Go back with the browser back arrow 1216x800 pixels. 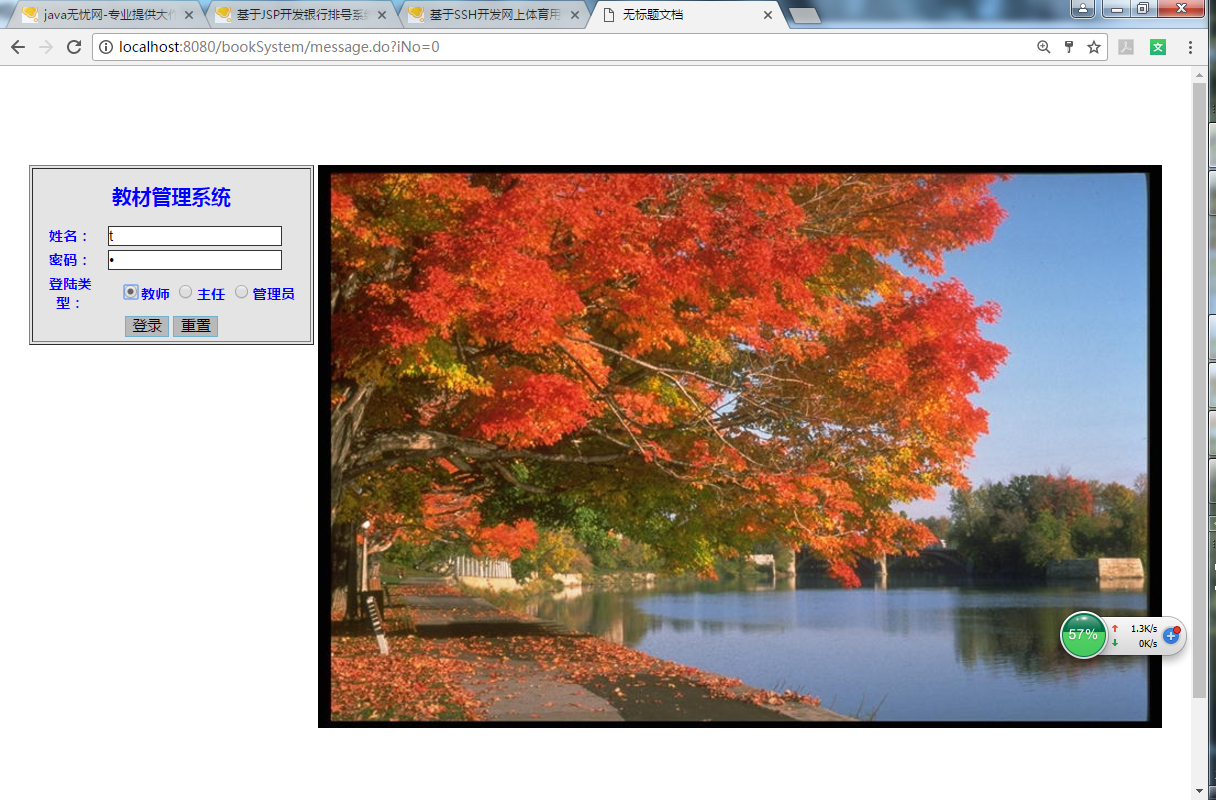tap(18, 47)
